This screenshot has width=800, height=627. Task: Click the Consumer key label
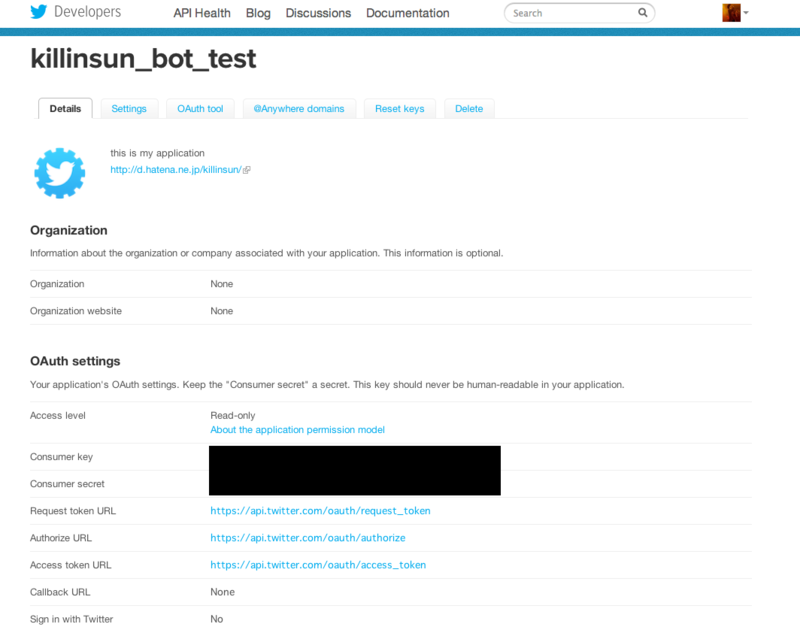(61, 457)
